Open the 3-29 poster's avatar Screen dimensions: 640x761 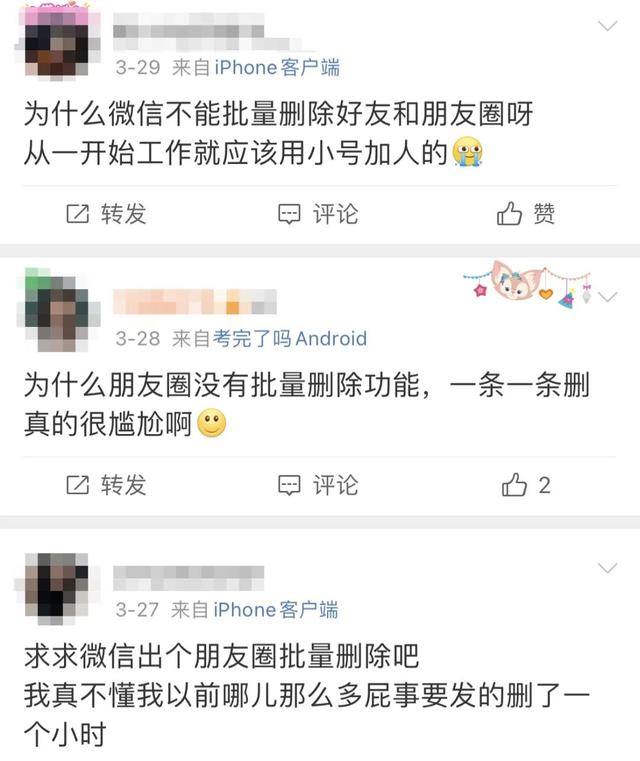(57, 42)
